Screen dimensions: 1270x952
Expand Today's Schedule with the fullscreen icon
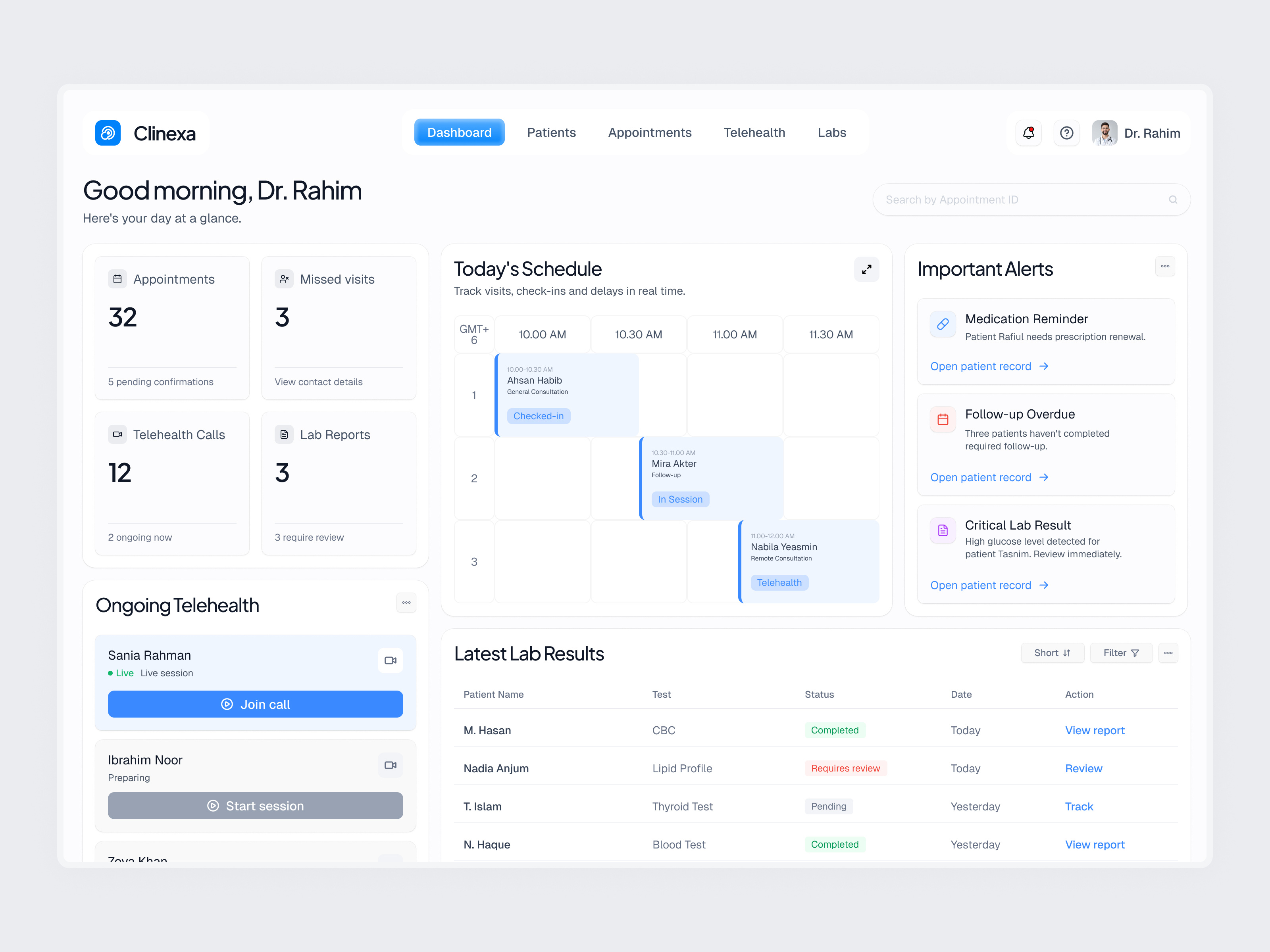coord(867,269)
